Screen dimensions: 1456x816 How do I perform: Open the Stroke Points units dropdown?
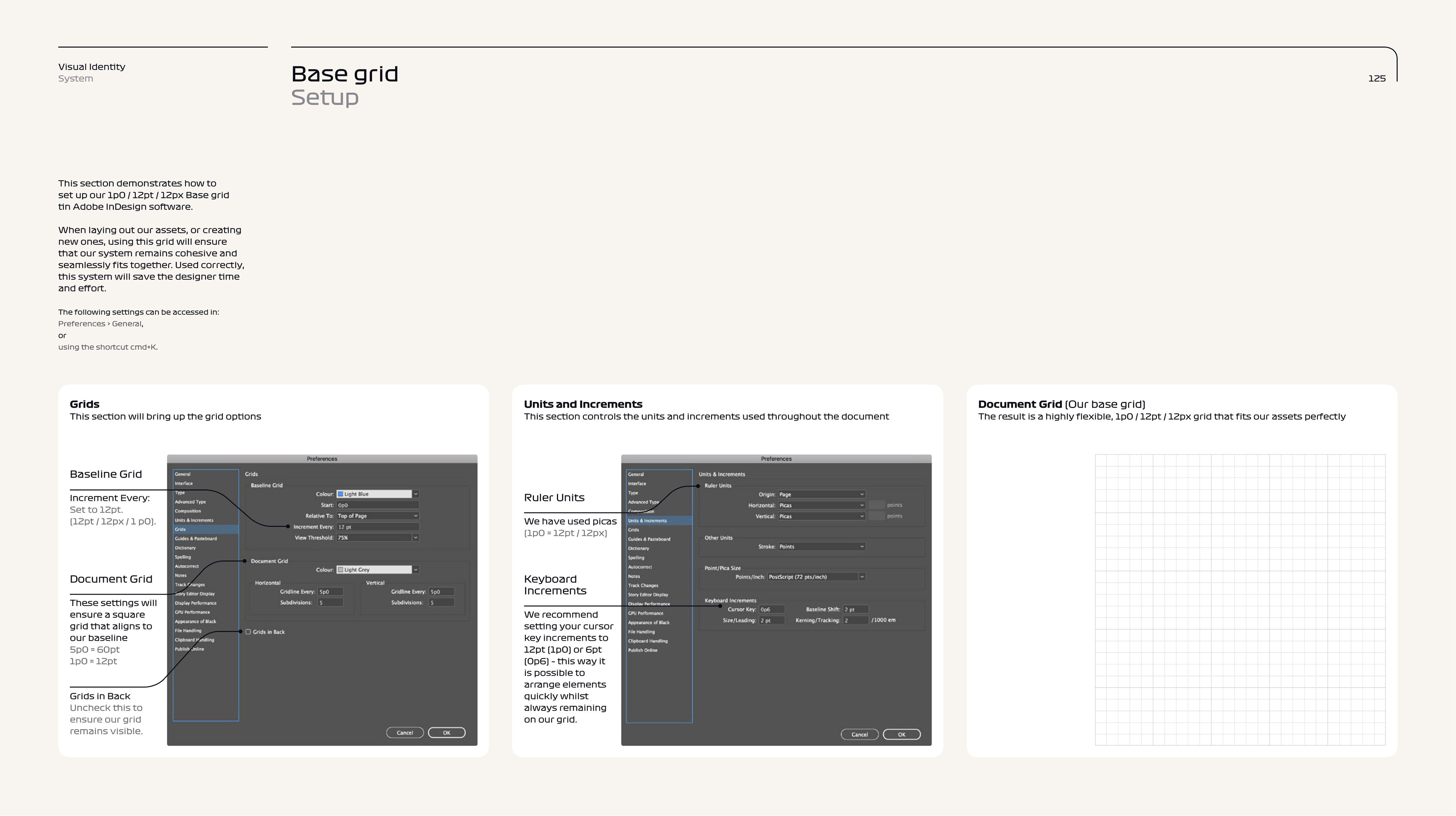pyautogui.click(x=821, y=547)
